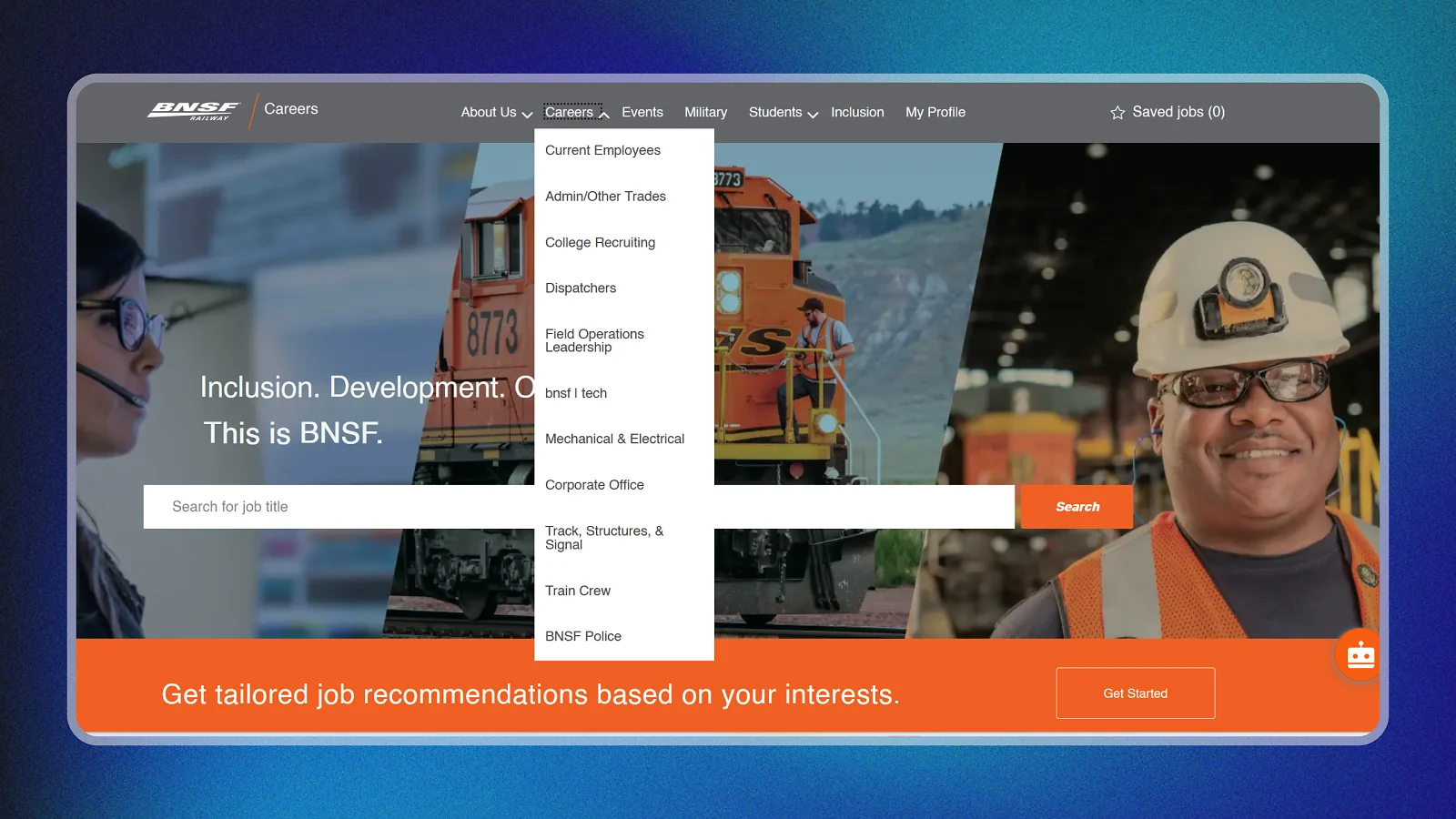Choose College Recruiting from the menu
The width and height of the screenshot is (1456, 819).
601,242
